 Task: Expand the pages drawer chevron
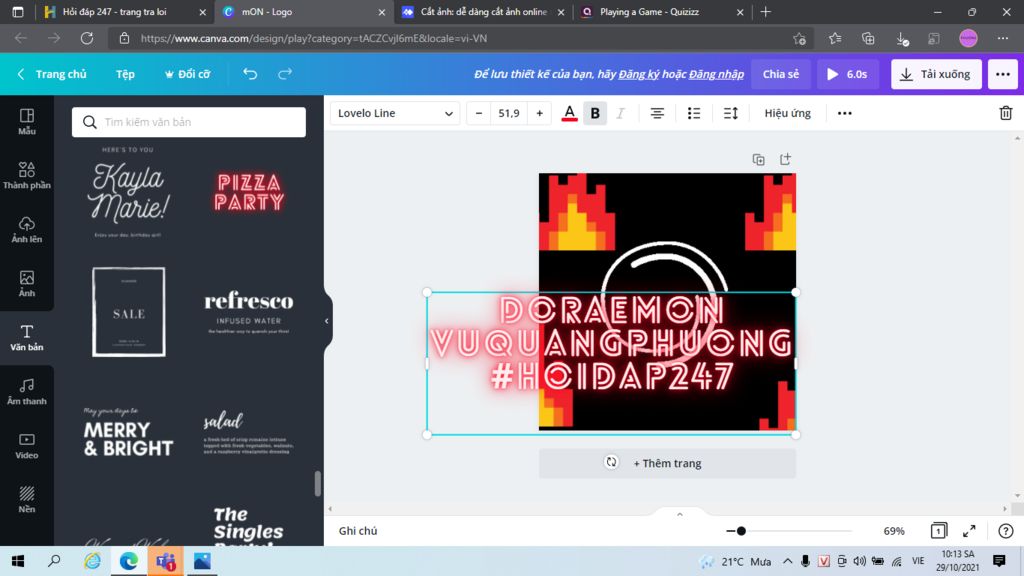680,515
